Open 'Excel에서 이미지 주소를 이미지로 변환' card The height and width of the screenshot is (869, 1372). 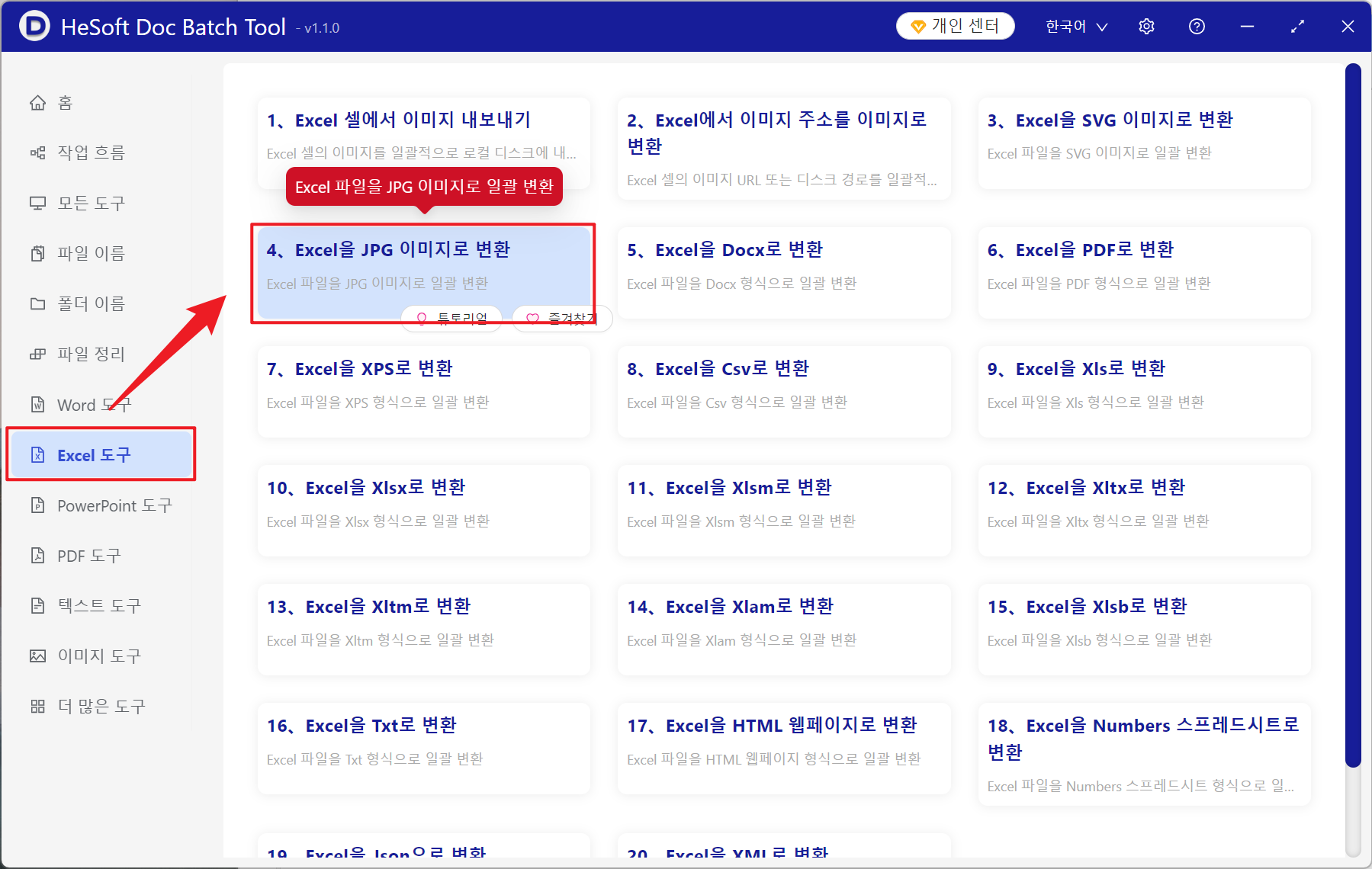[784, 149]
